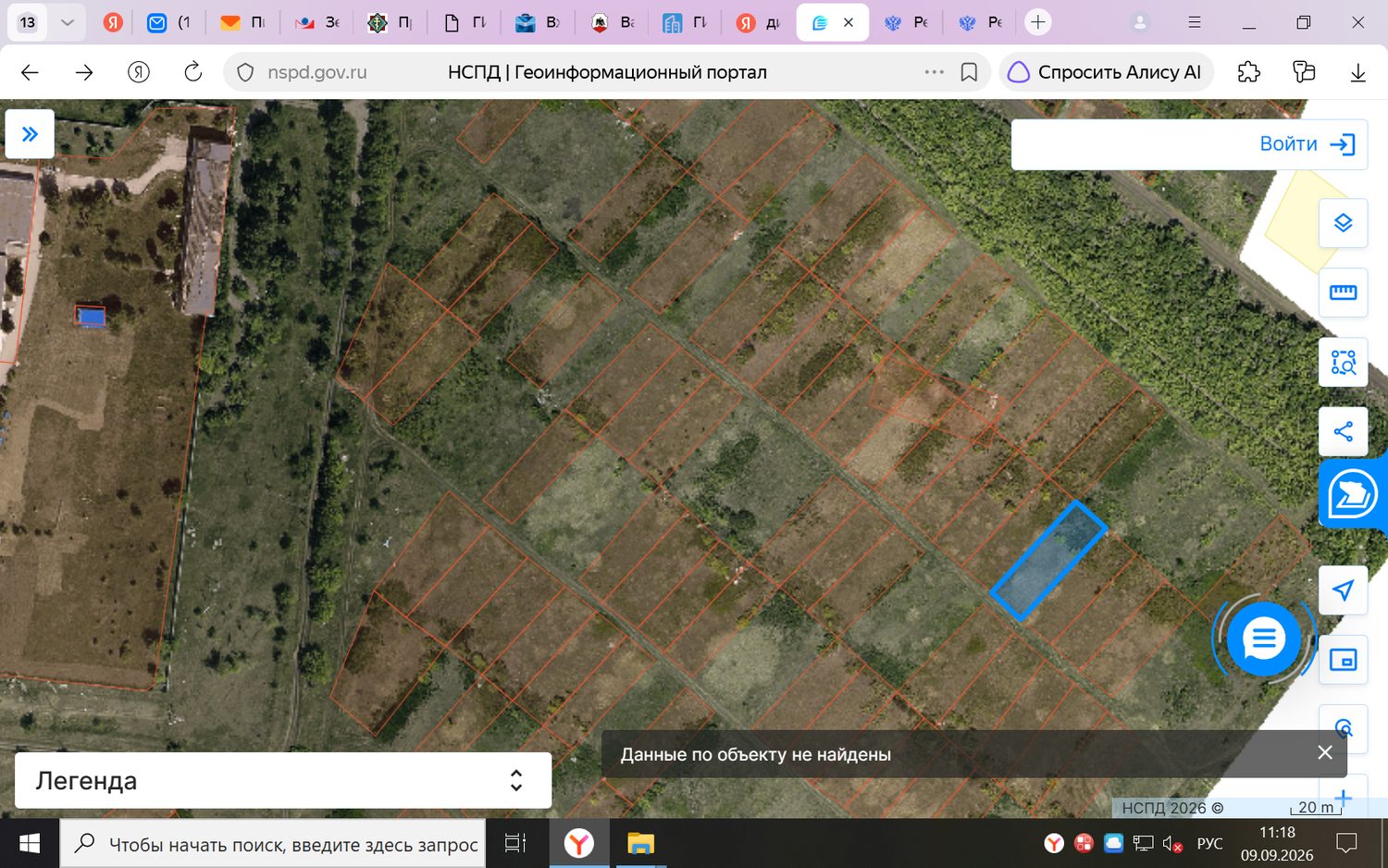Select the ruler measurement tool
The width and height of the screenshot is (1388, 868).
(1343, 292)
